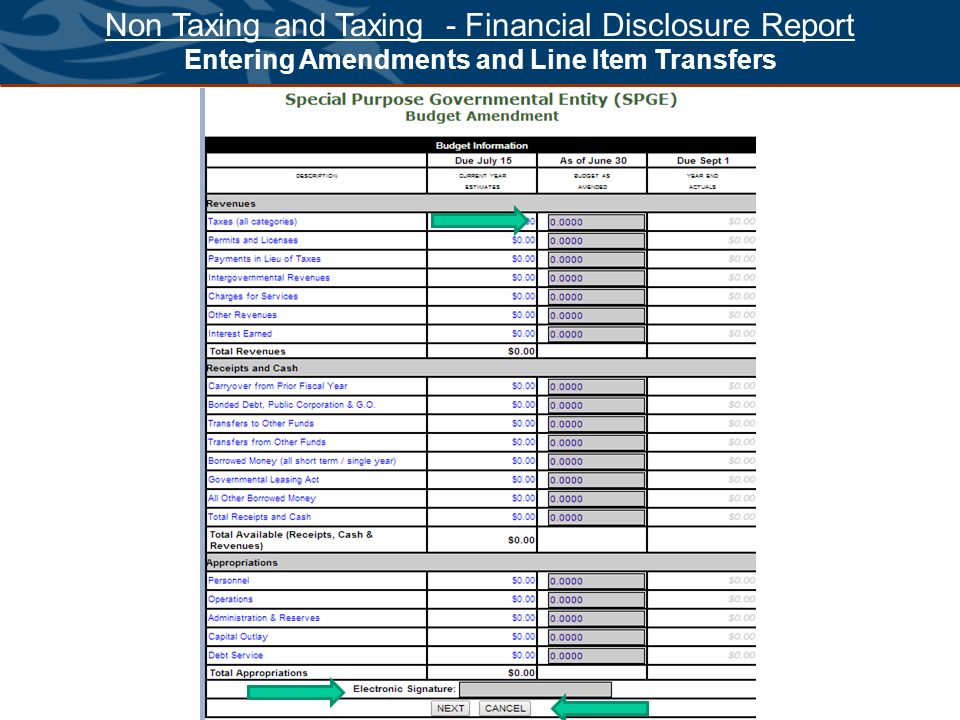Click Permits and Licenses current year $0.00
This screenshot has height=720, width=960.
523,240
